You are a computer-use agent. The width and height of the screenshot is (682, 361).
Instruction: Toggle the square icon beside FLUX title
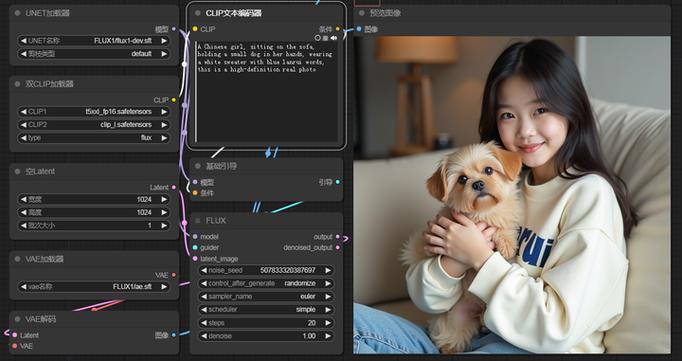click(x=198, y=221)
